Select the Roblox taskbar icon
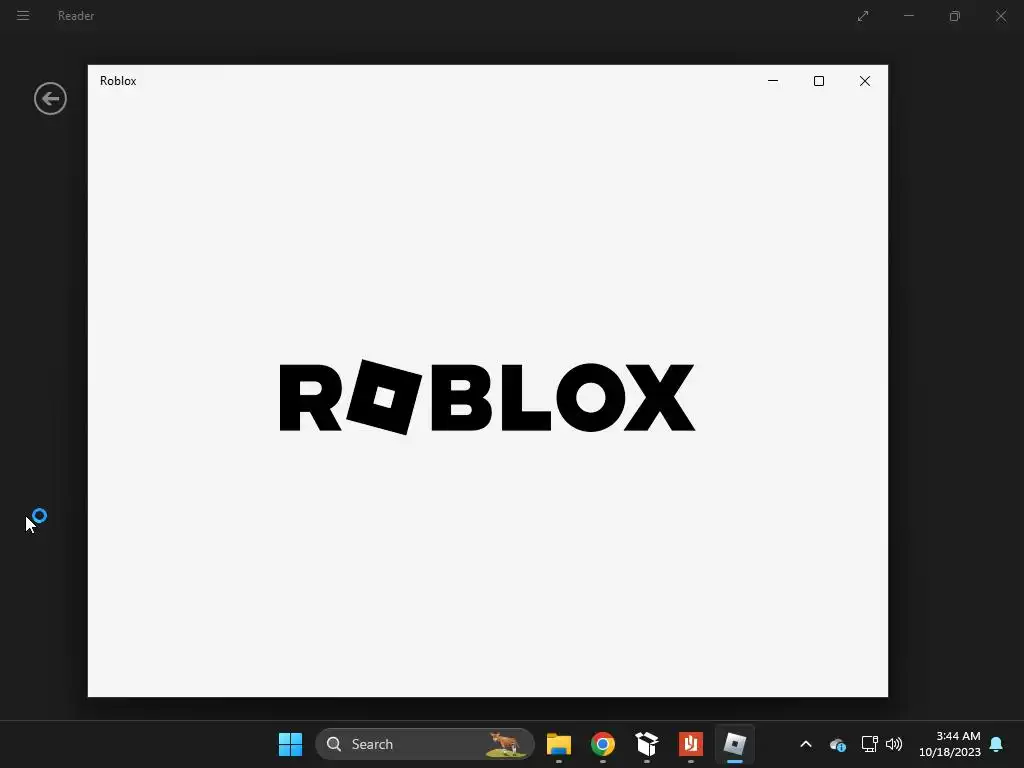Viewport: 1024px width, 768px height. (735, 744)
